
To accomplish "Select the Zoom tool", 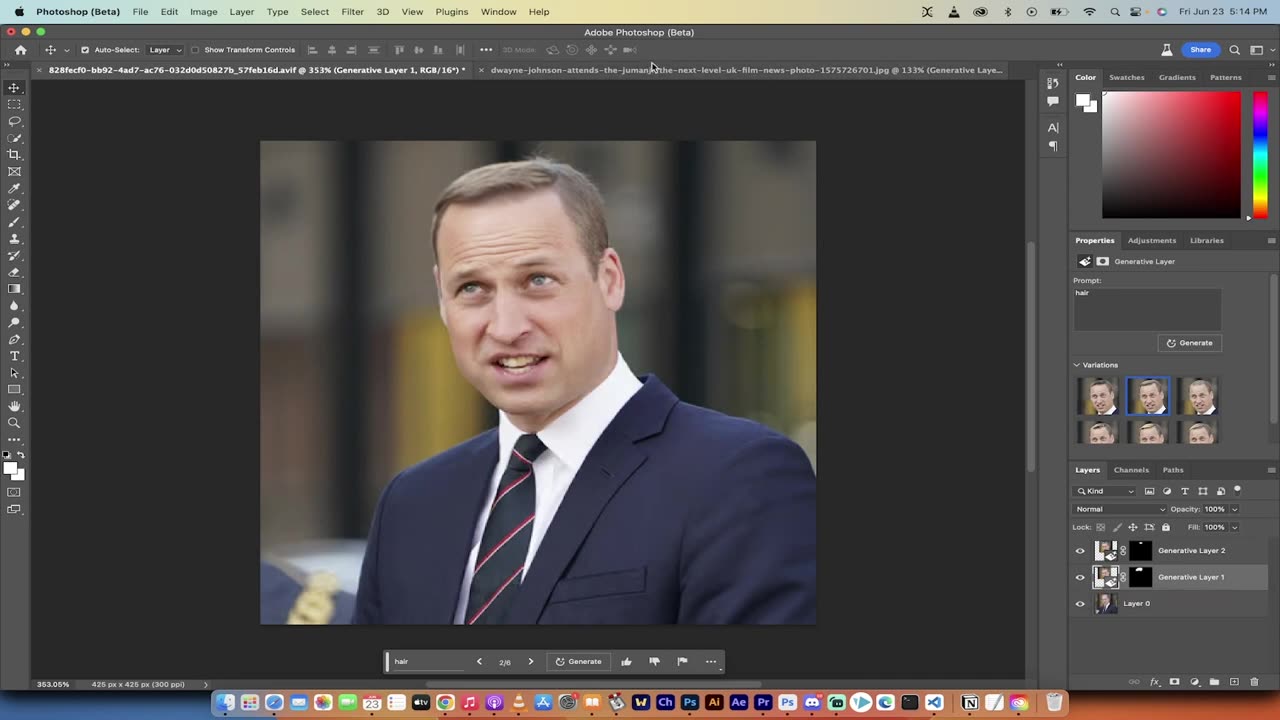I will point(14,423).
